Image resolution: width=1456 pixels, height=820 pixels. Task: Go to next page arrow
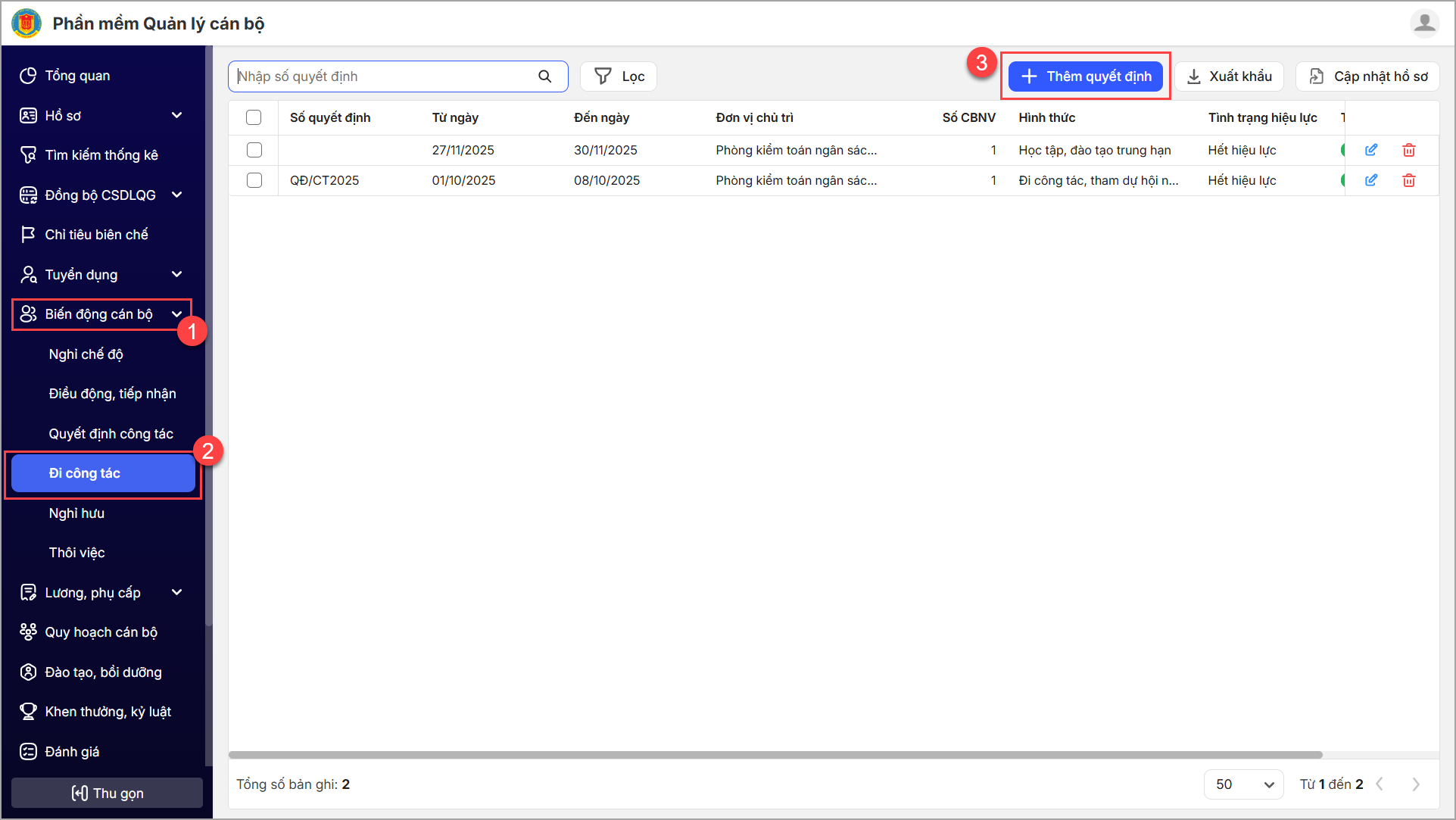pyautogui.click(x=1415, y=784)
